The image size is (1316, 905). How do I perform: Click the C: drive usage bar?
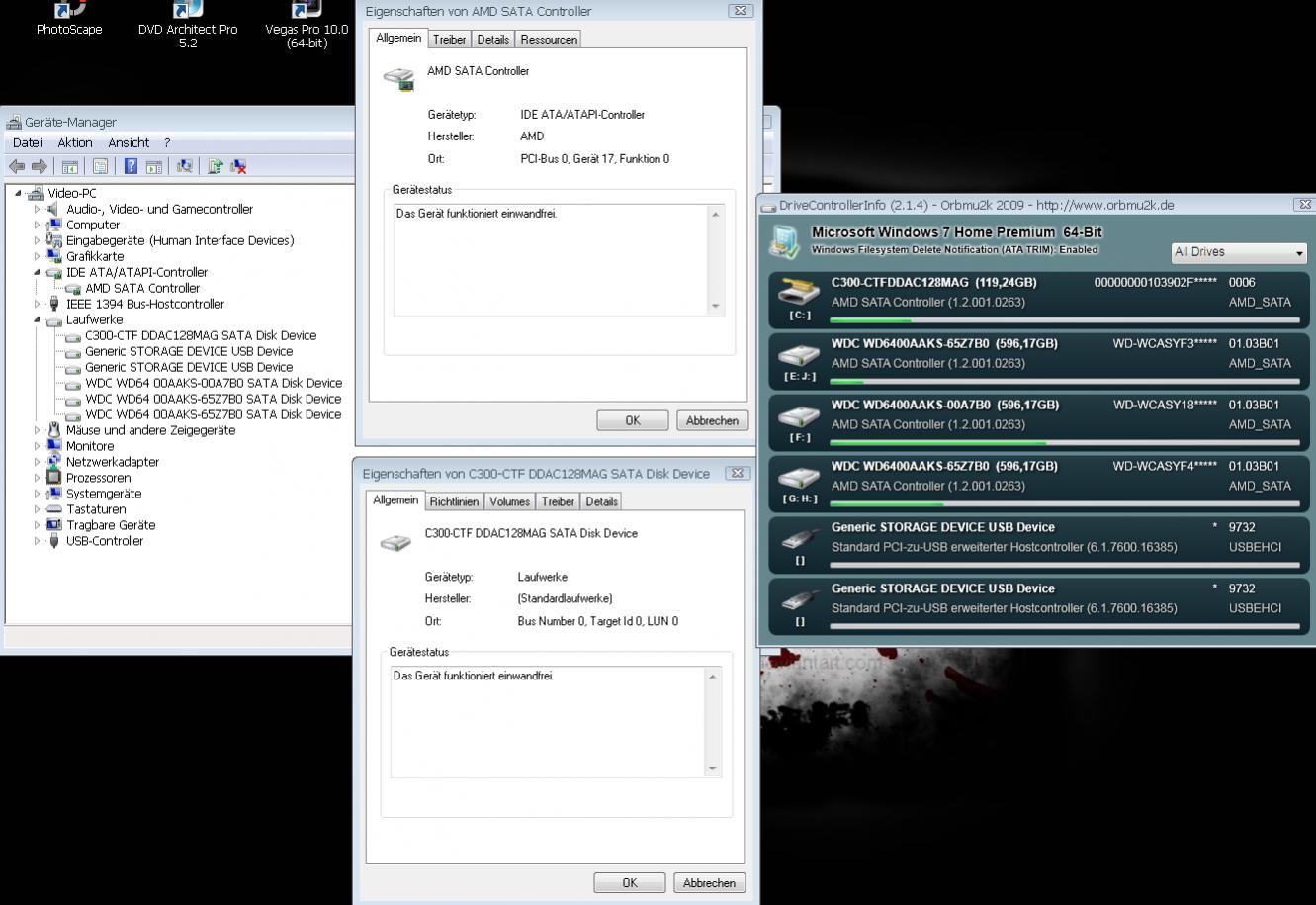(1065, 320)
